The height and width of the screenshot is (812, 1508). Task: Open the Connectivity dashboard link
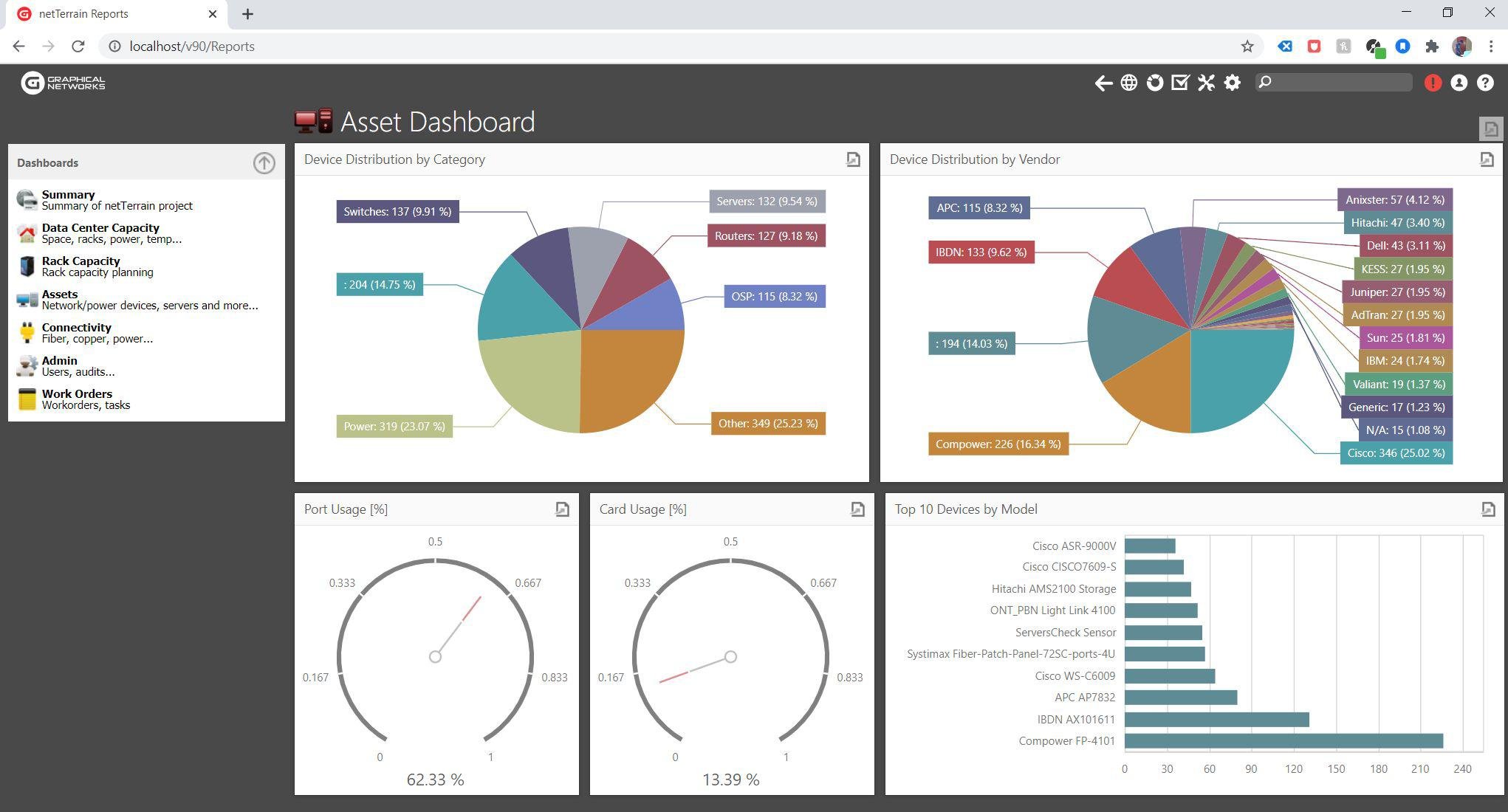tap(76, 328)
